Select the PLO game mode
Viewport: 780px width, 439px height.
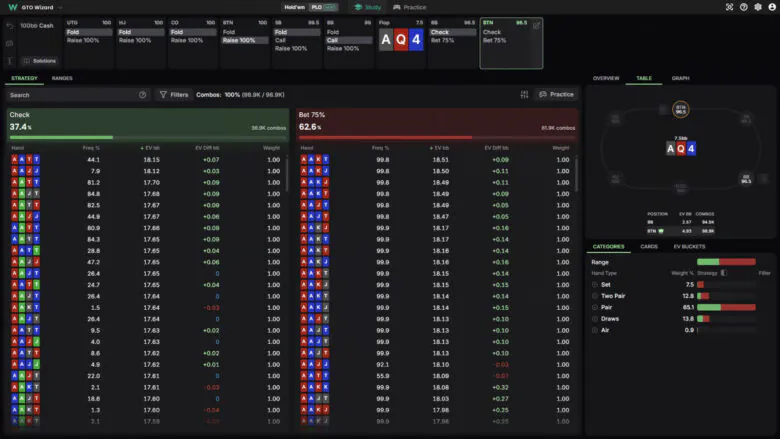pos(323,7)
